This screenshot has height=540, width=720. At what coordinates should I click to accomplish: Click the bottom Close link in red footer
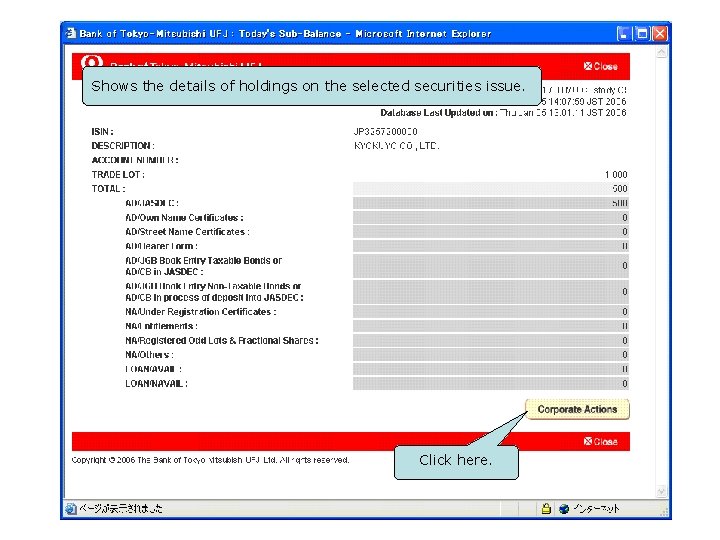click(601, 441)
